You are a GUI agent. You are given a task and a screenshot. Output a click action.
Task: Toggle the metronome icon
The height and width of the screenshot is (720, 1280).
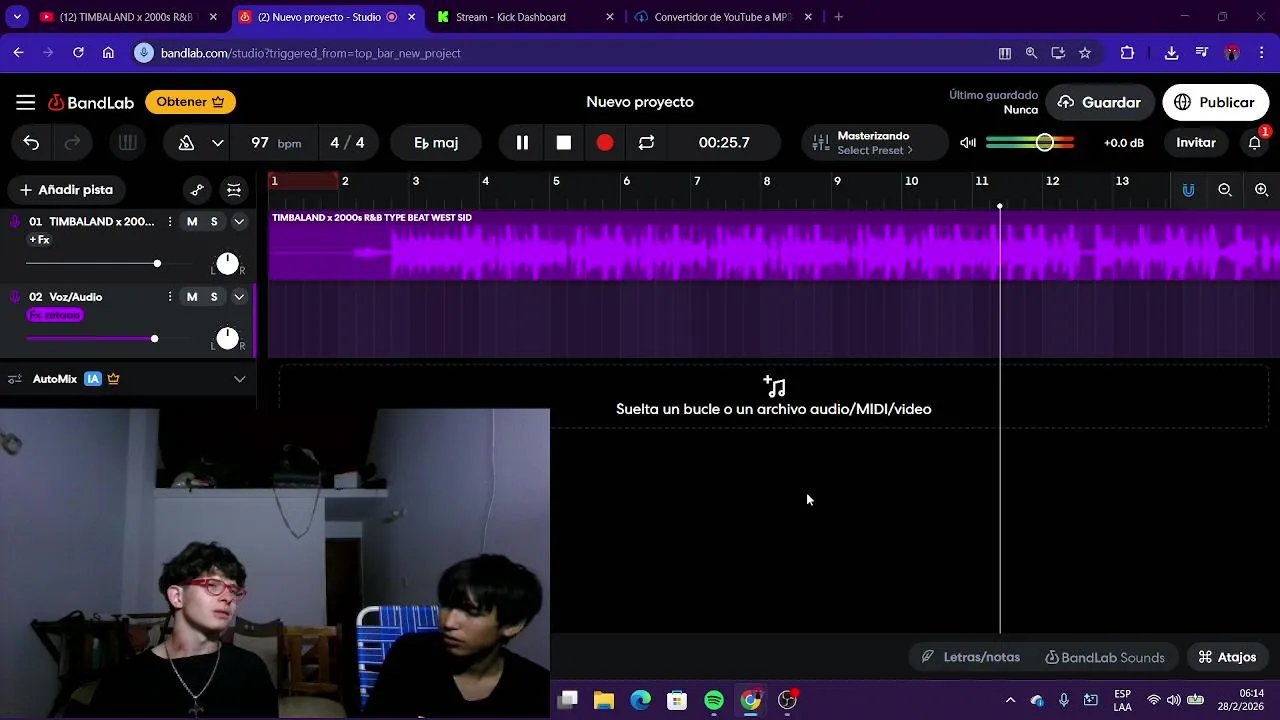coord(186,143)
